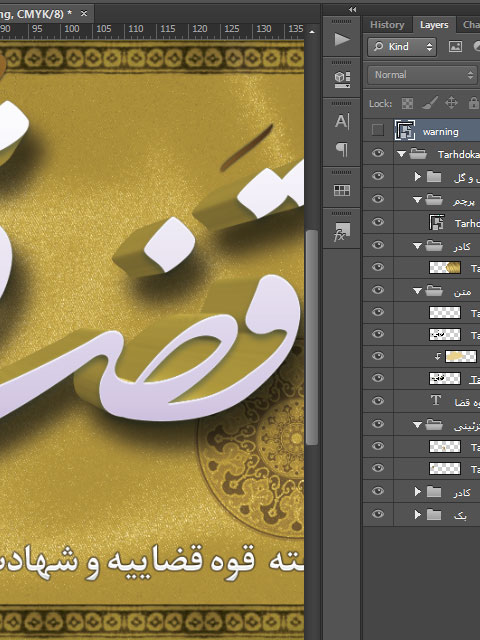
Task: Hide the متن group
Action: [x=378, y=290]
